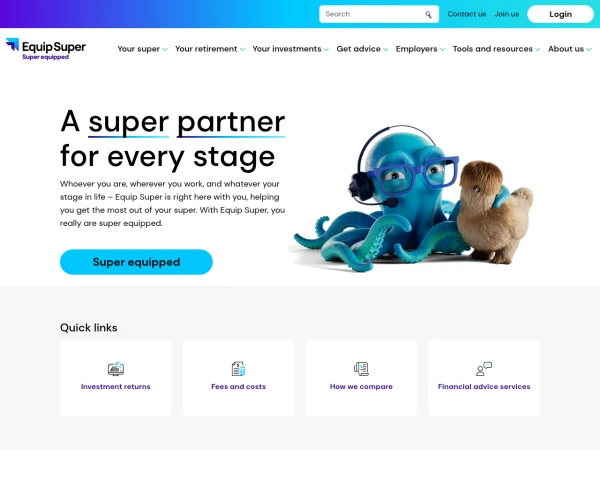Image resolution: width=600 pixels, height=480 pixels.
Task: Focus the Search input field
Action: tap(379, 14)
